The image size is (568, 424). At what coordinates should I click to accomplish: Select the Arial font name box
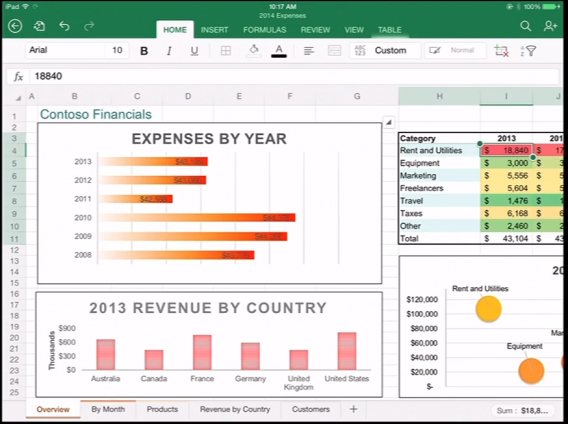(x=65, y=50)
